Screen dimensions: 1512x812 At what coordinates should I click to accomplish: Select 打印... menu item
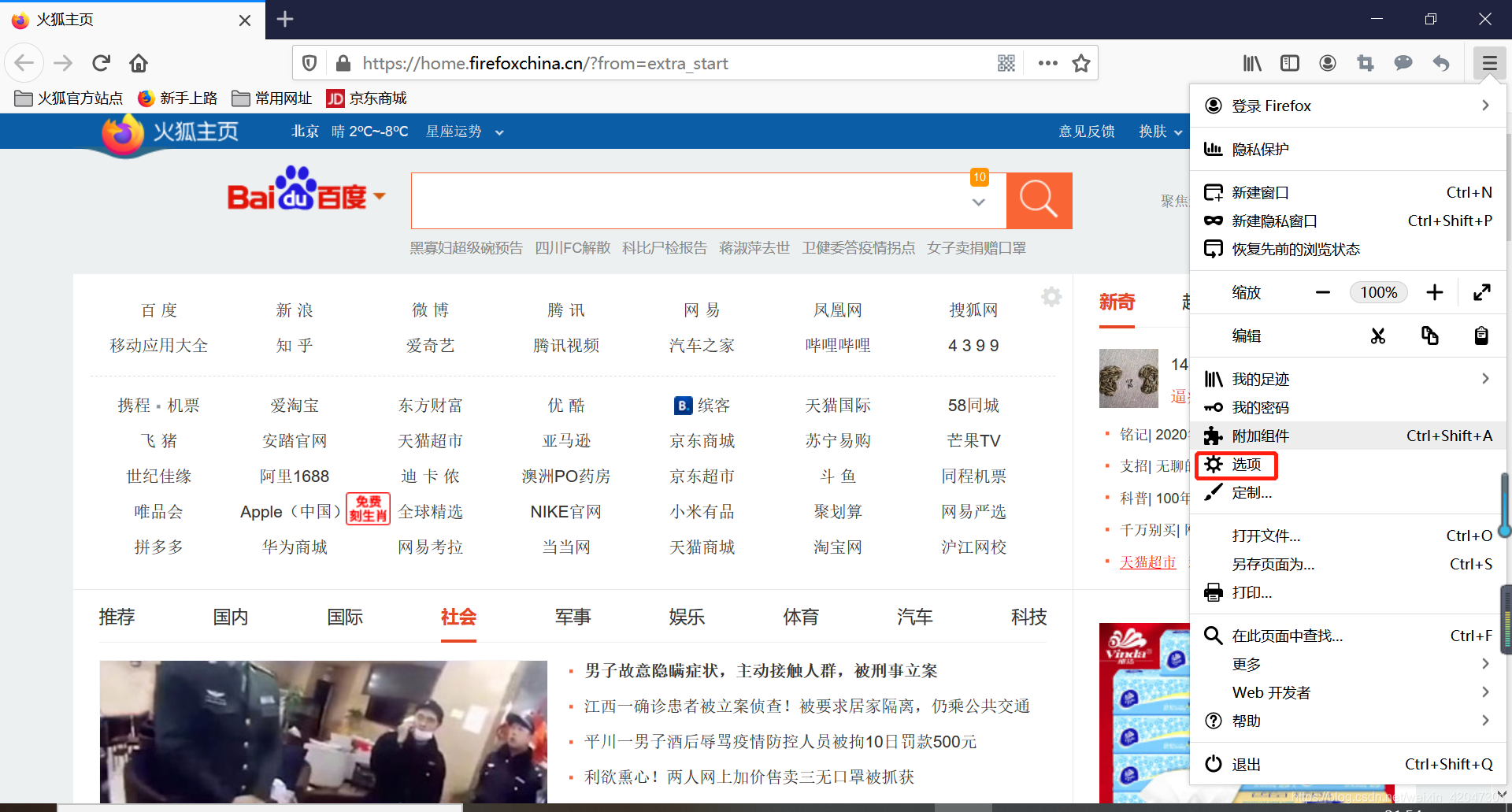(1347, 592)
